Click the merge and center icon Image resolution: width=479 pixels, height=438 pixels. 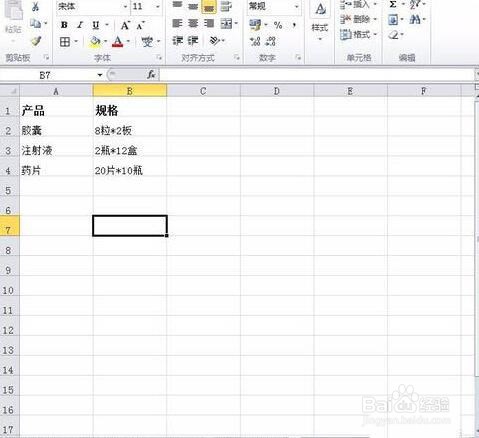click(226, 23)
